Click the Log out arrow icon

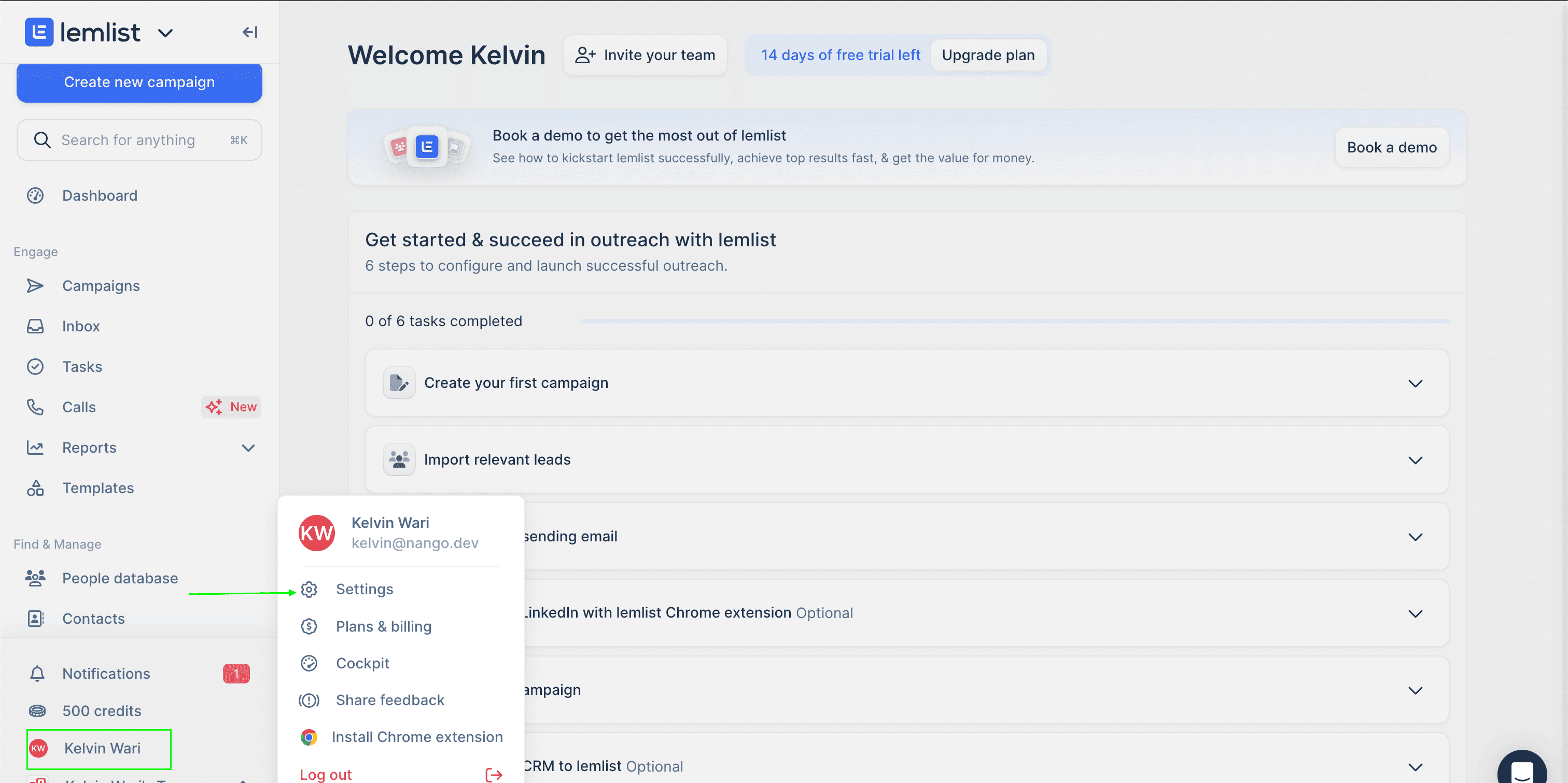[x=494, y=775]
